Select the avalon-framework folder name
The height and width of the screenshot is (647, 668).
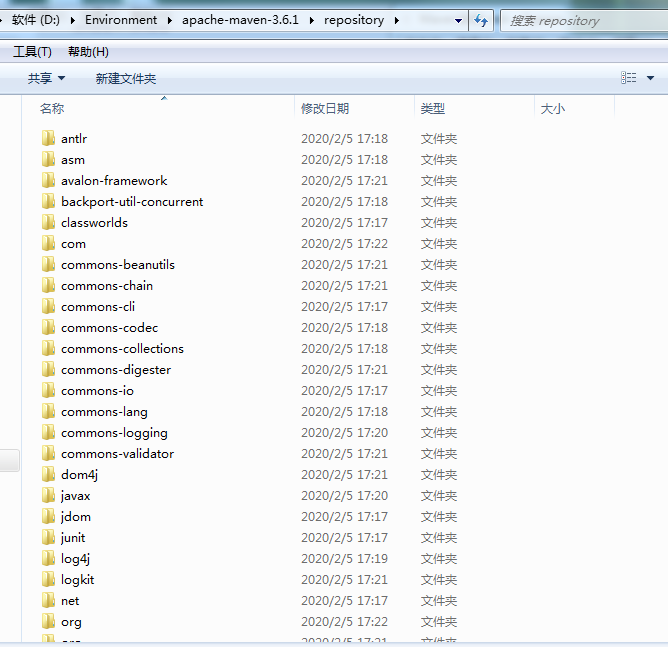[x=114, y=181]
